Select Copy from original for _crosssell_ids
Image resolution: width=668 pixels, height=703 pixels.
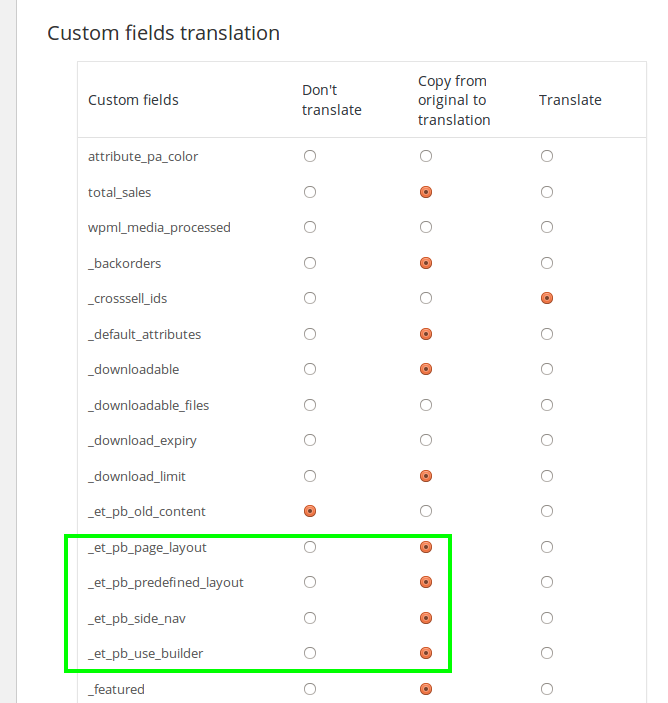(426, 298)
